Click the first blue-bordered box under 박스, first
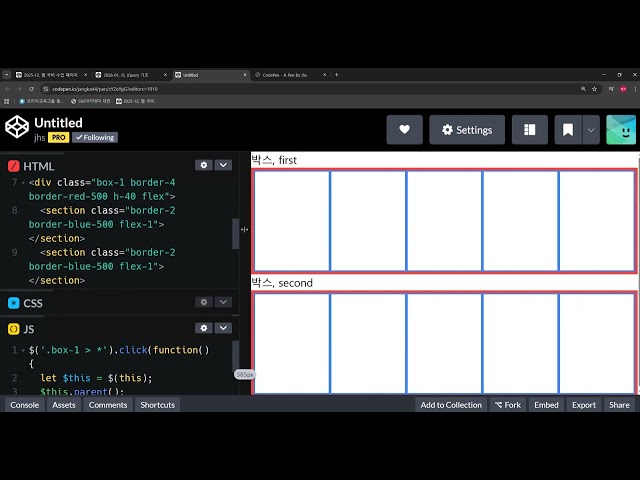Screen dimensions: 640x480 tap(292, 221)
